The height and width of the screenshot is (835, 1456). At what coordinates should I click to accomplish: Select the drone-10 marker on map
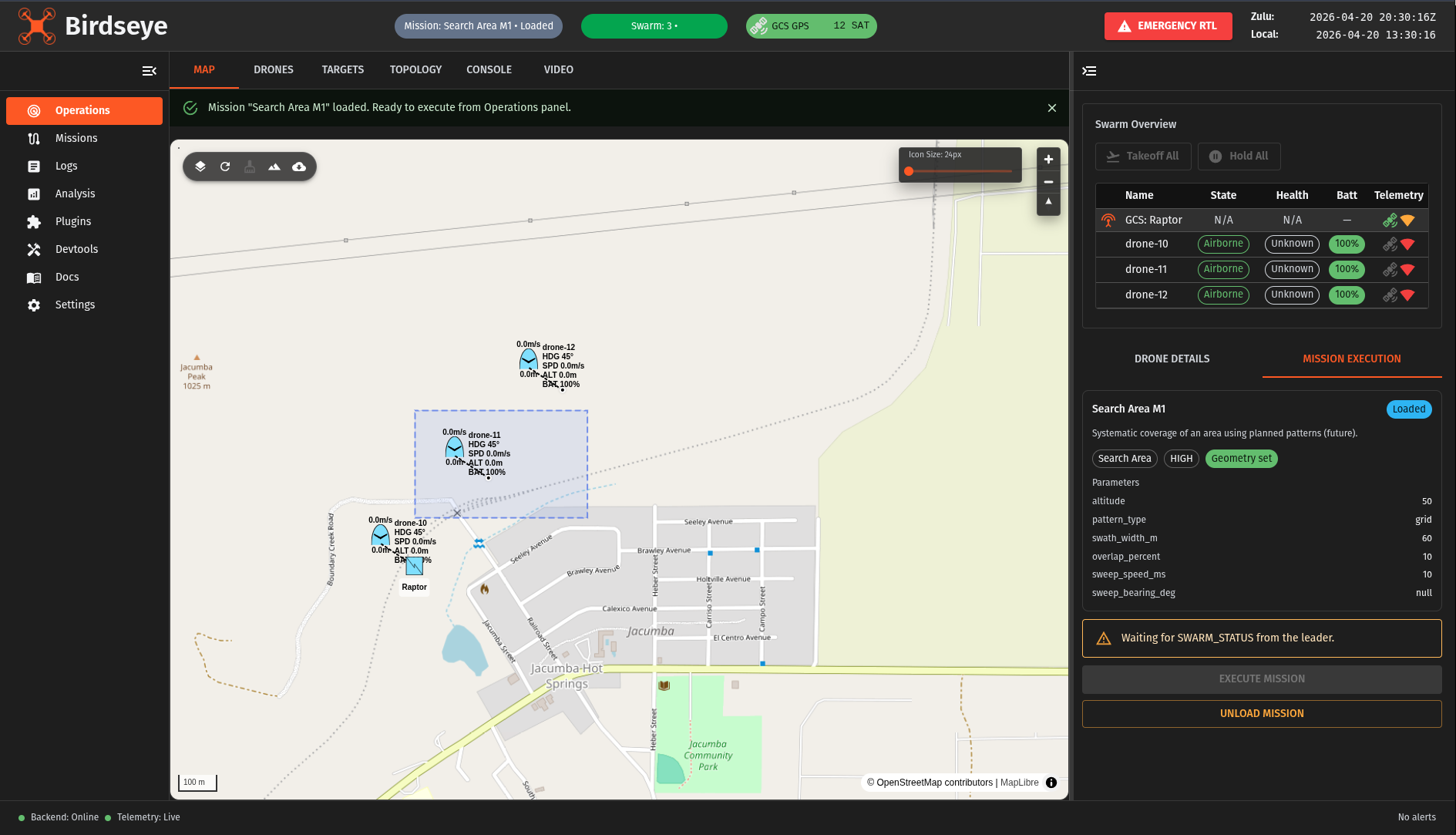(x=380, y=536)
